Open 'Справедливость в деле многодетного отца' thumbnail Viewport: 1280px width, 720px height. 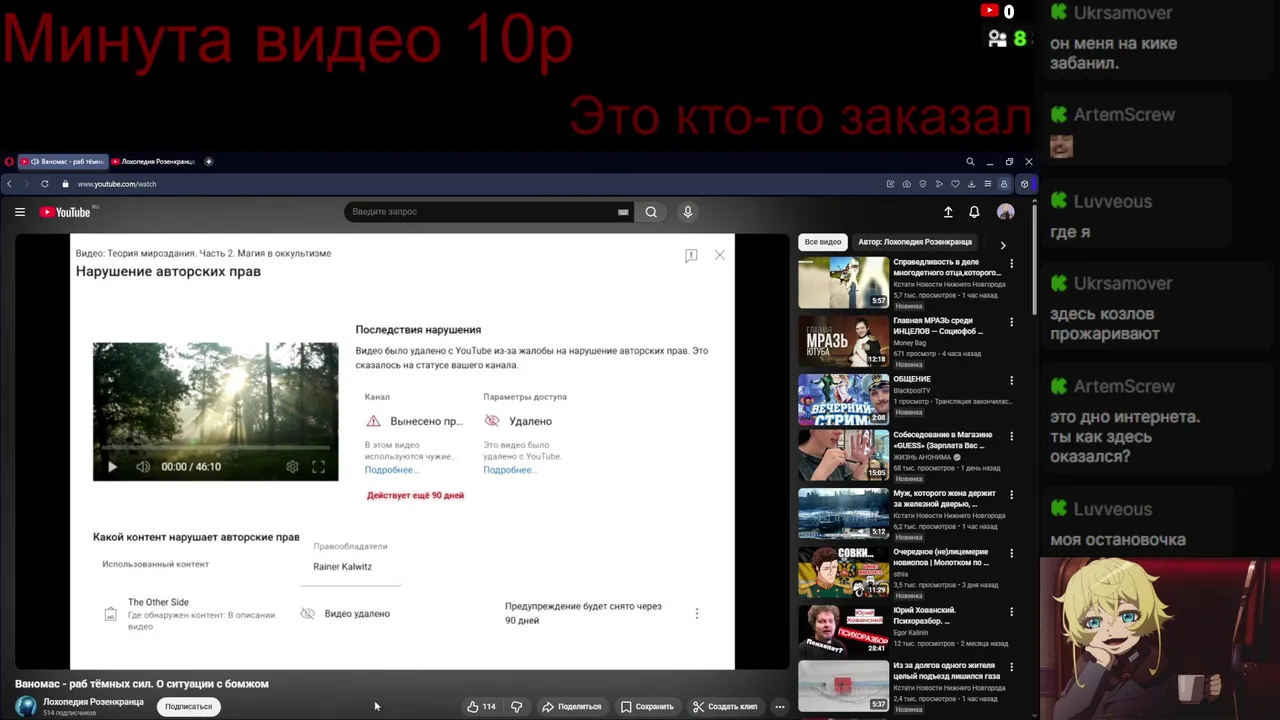[x=843, y=283]
